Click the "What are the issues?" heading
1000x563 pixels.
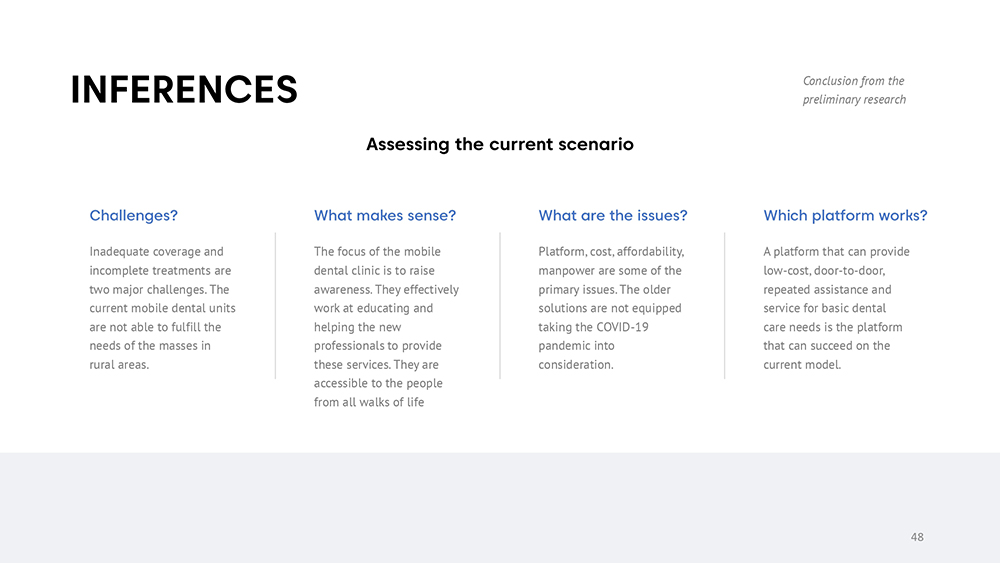pos(612,215)
